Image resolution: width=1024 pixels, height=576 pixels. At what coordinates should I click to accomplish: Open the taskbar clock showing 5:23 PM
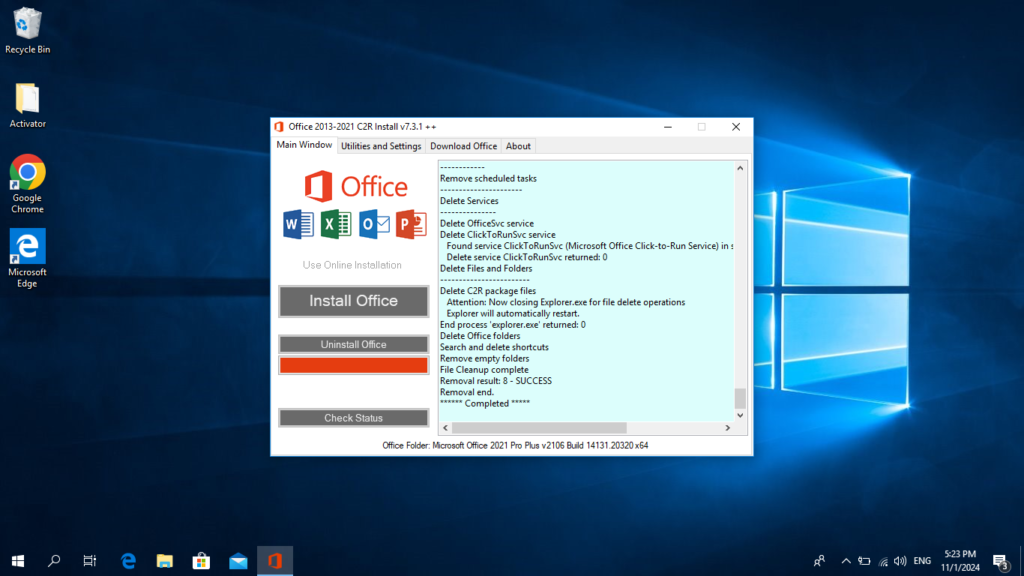point(961,561)
